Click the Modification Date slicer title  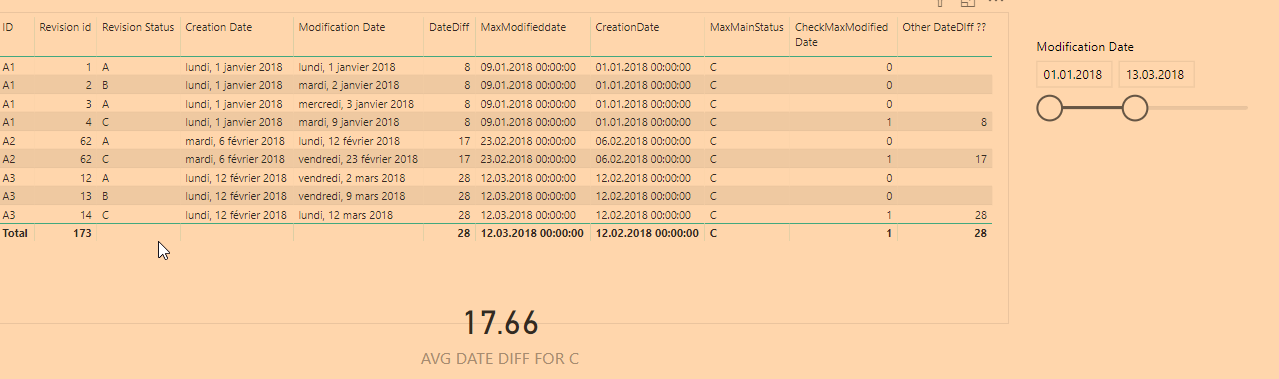pyautogui.click(x=1085, y=47)
